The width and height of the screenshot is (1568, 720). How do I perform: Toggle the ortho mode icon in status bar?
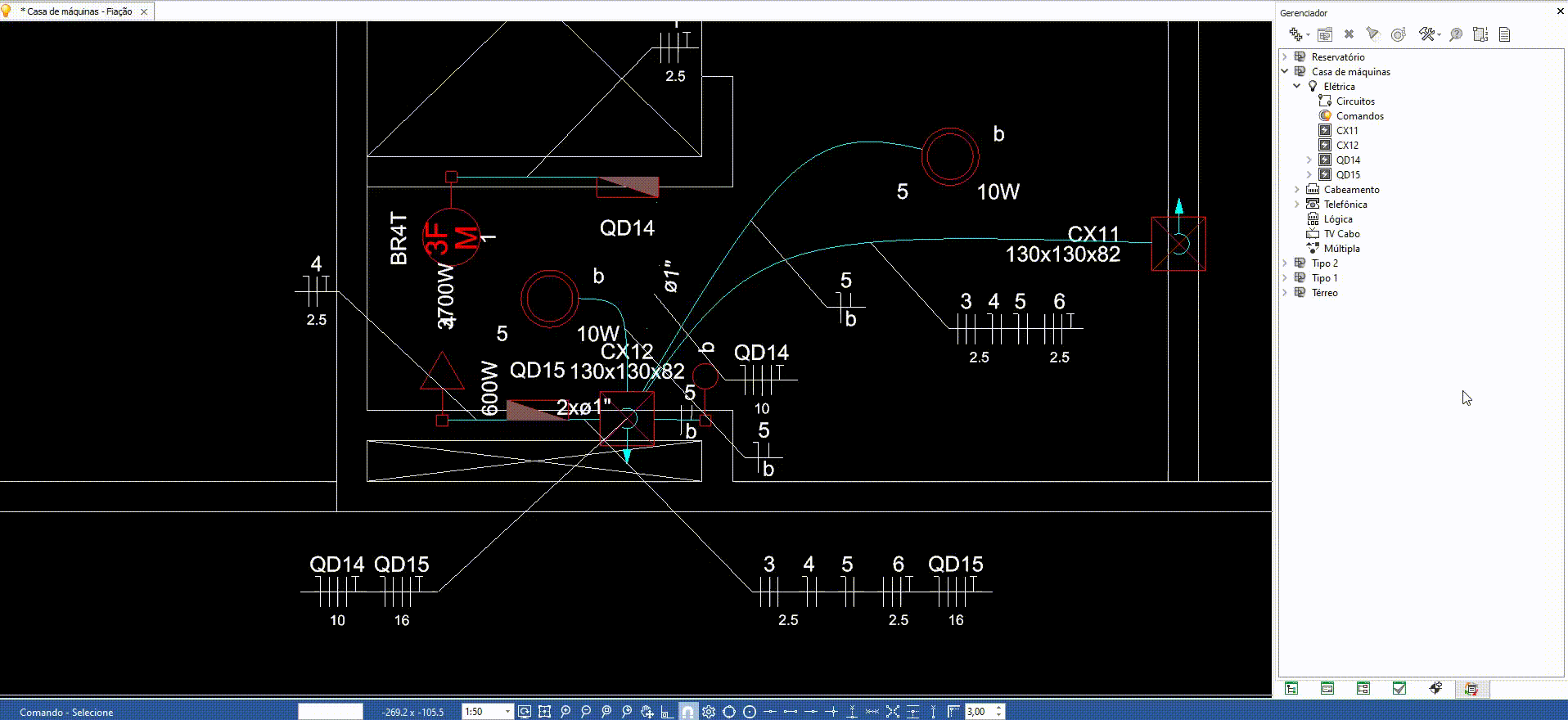[668, 712]
